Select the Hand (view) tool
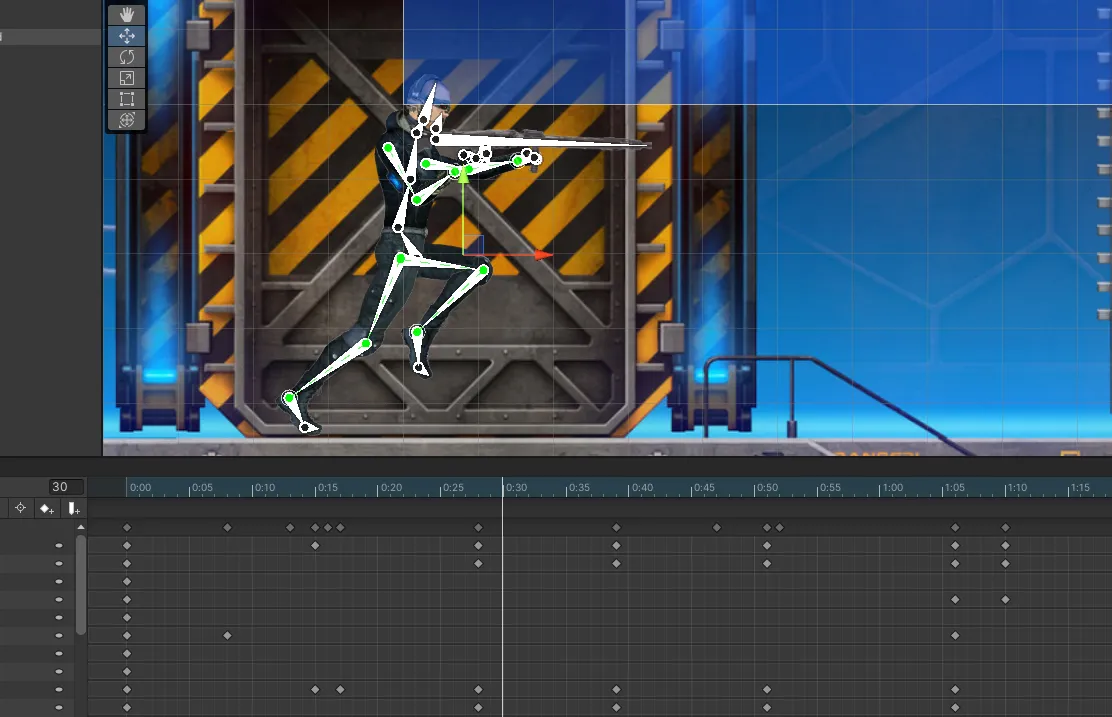 pos(127,14)
